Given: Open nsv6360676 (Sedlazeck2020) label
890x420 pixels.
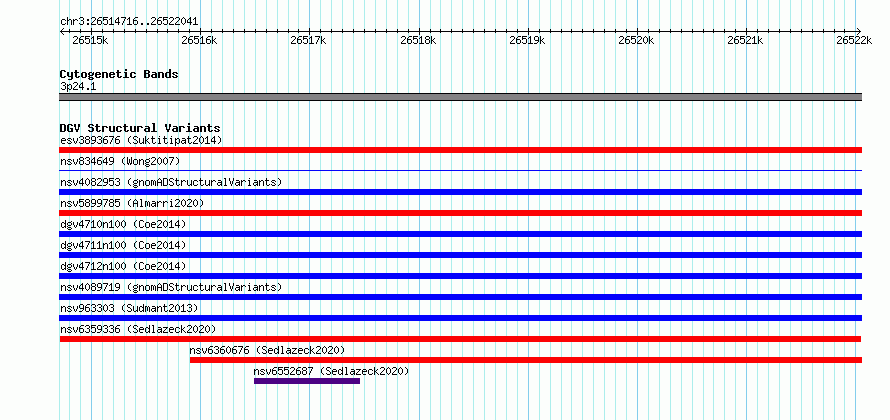Looking at the screenshot, I should click(267, 350).
